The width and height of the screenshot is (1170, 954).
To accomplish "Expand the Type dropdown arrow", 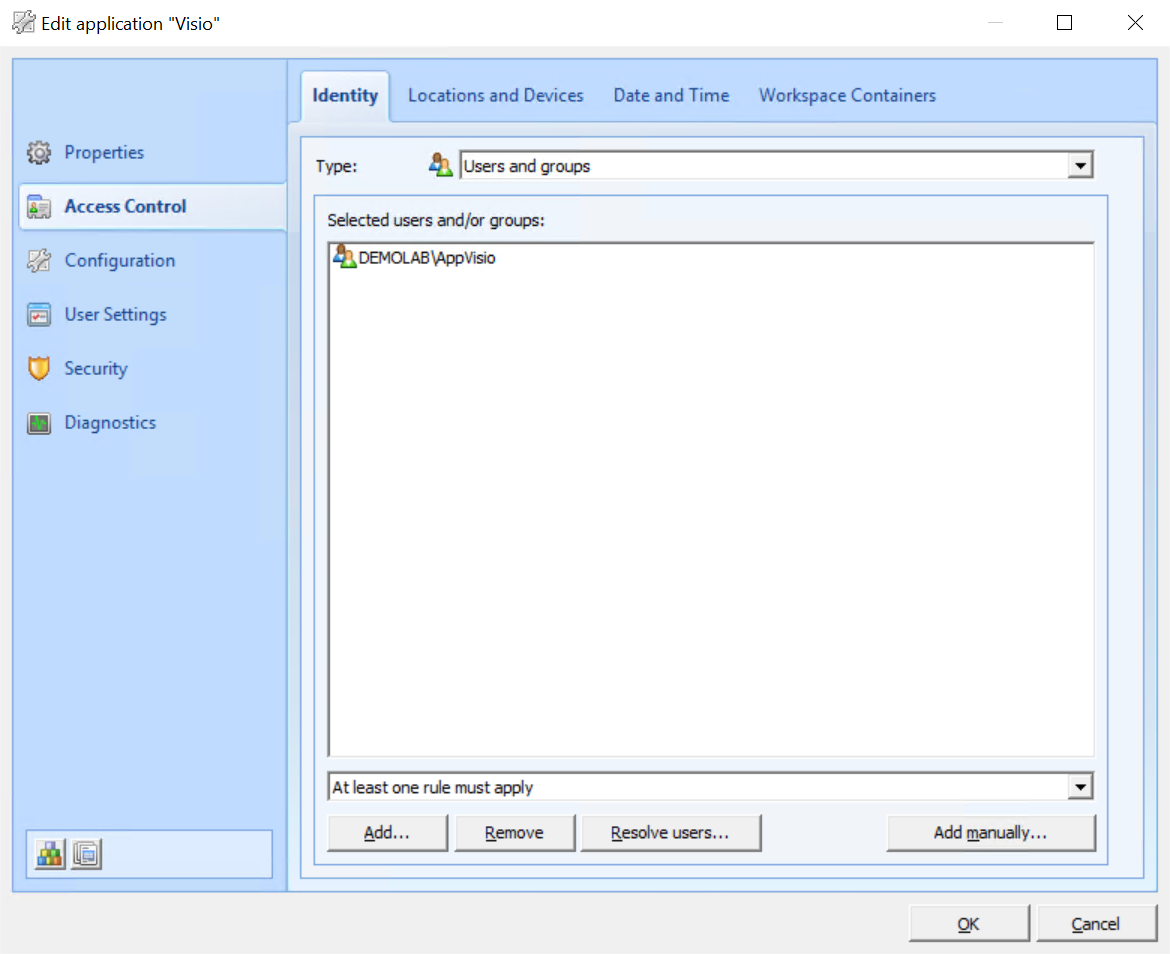I will tap(1080, 166).
